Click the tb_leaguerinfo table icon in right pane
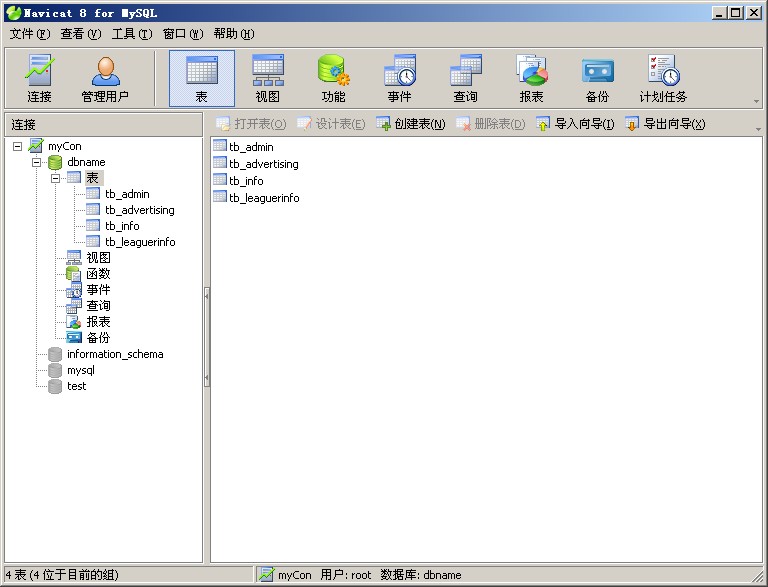Viewport: 768px width, 587px height. click(x=220, y=197)
